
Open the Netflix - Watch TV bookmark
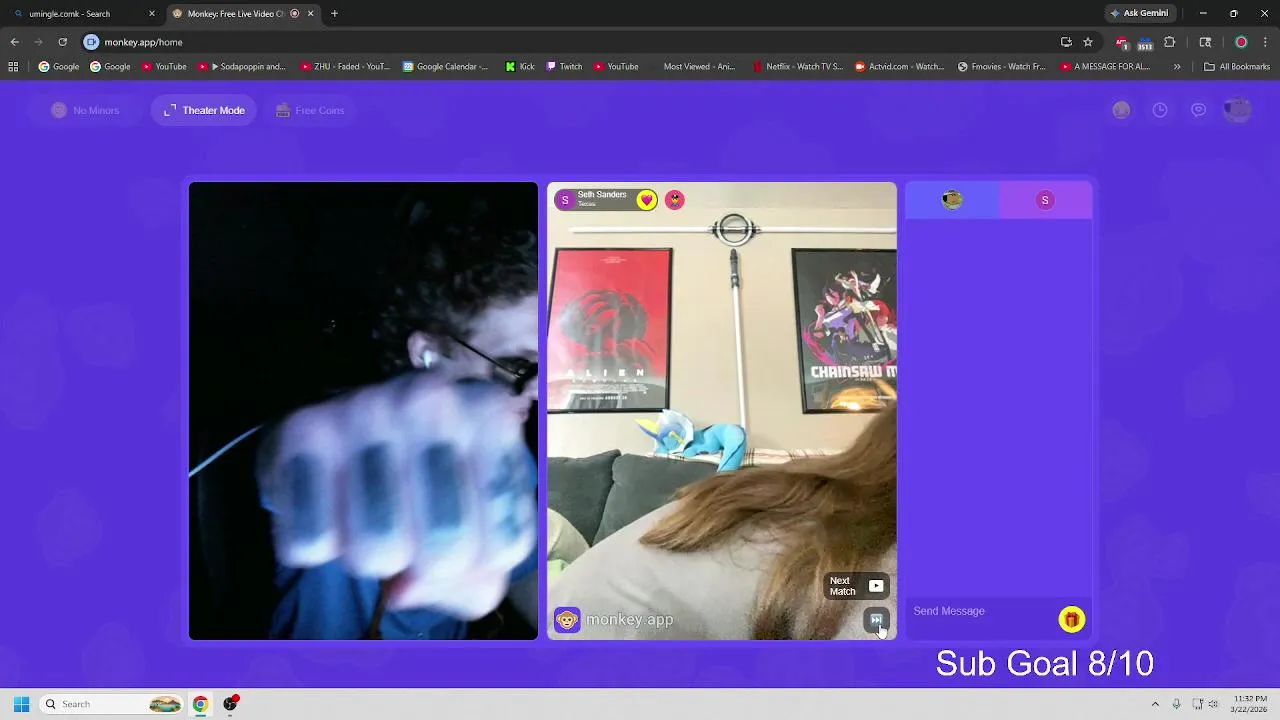[798, 67]
